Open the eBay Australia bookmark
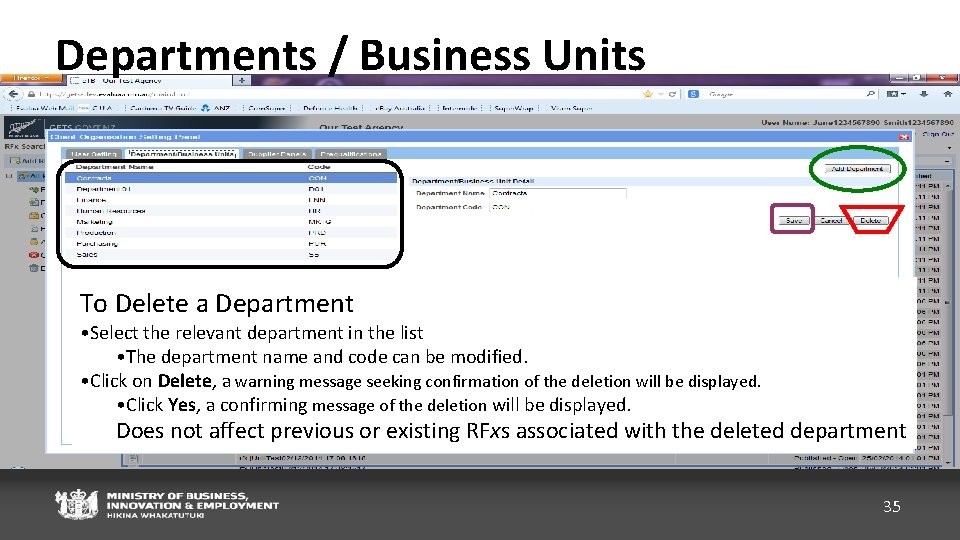 pos(401,108)
